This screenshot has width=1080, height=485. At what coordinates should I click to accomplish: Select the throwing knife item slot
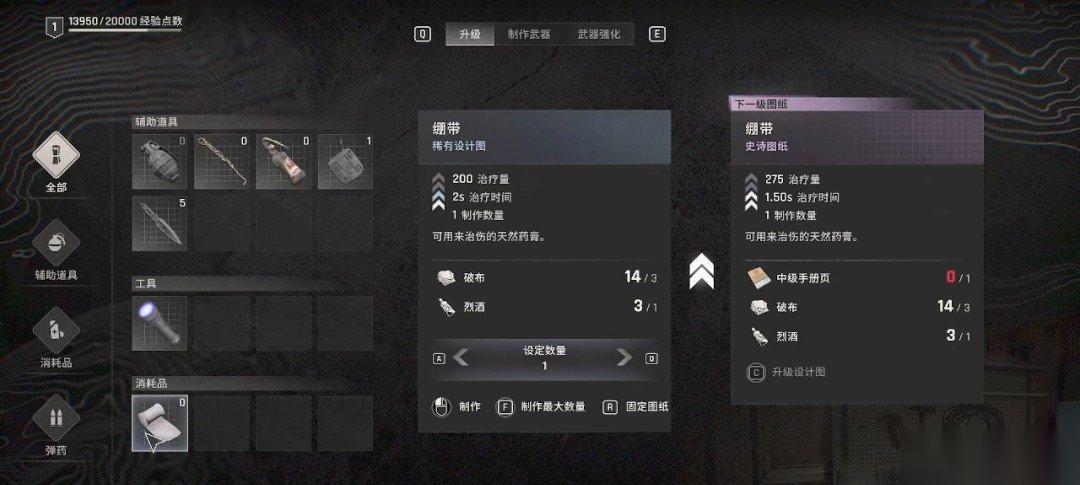coord(160,224)
